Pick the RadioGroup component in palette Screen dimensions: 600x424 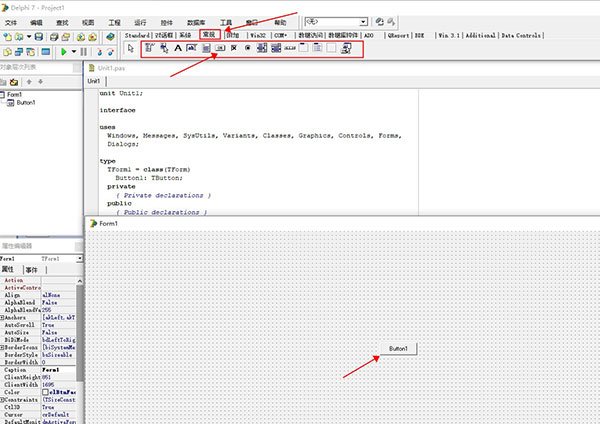pos(317,48)
